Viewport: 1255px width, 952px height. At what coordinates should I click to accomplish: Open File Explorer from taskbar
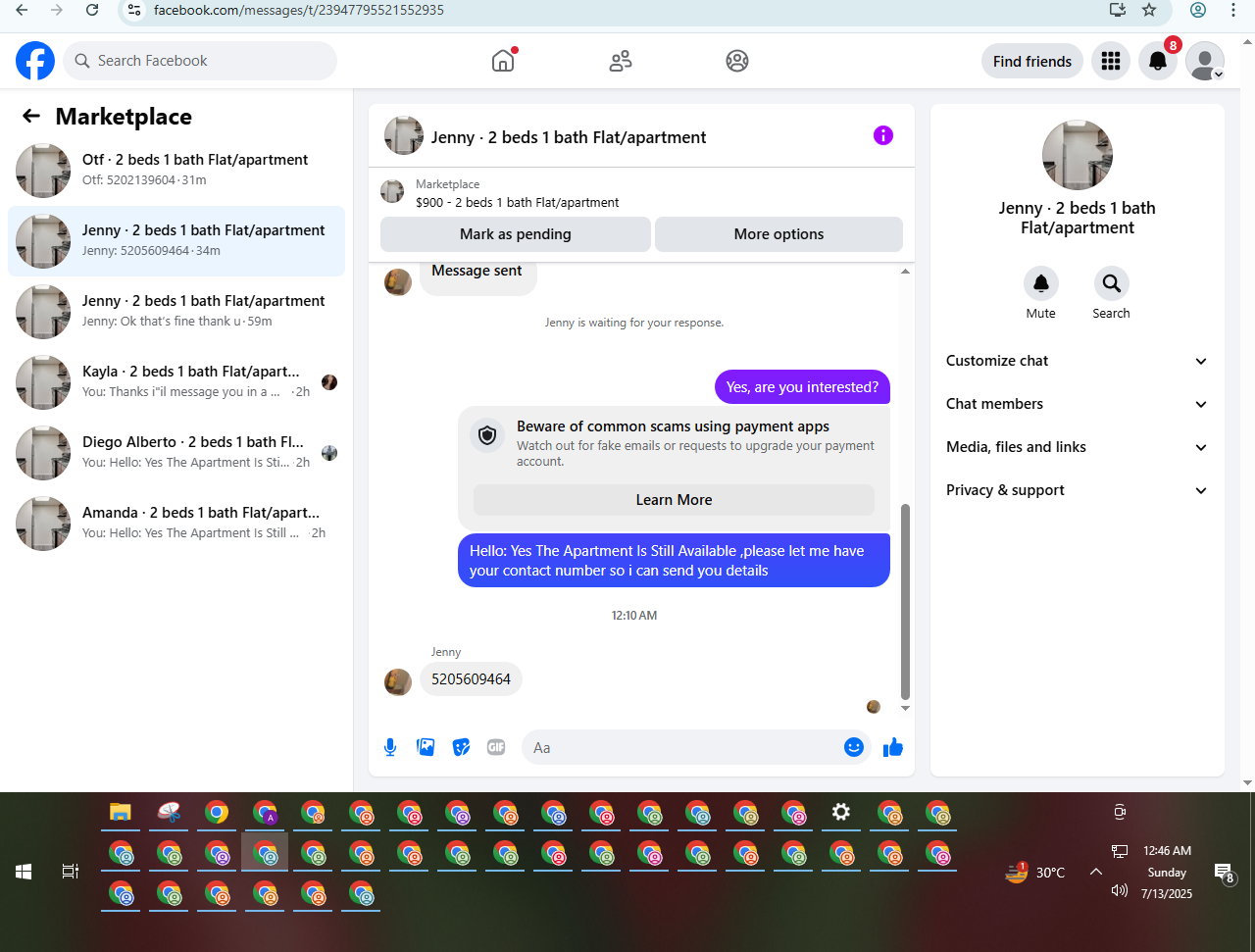pyautogui.click(x=121, y=812)
